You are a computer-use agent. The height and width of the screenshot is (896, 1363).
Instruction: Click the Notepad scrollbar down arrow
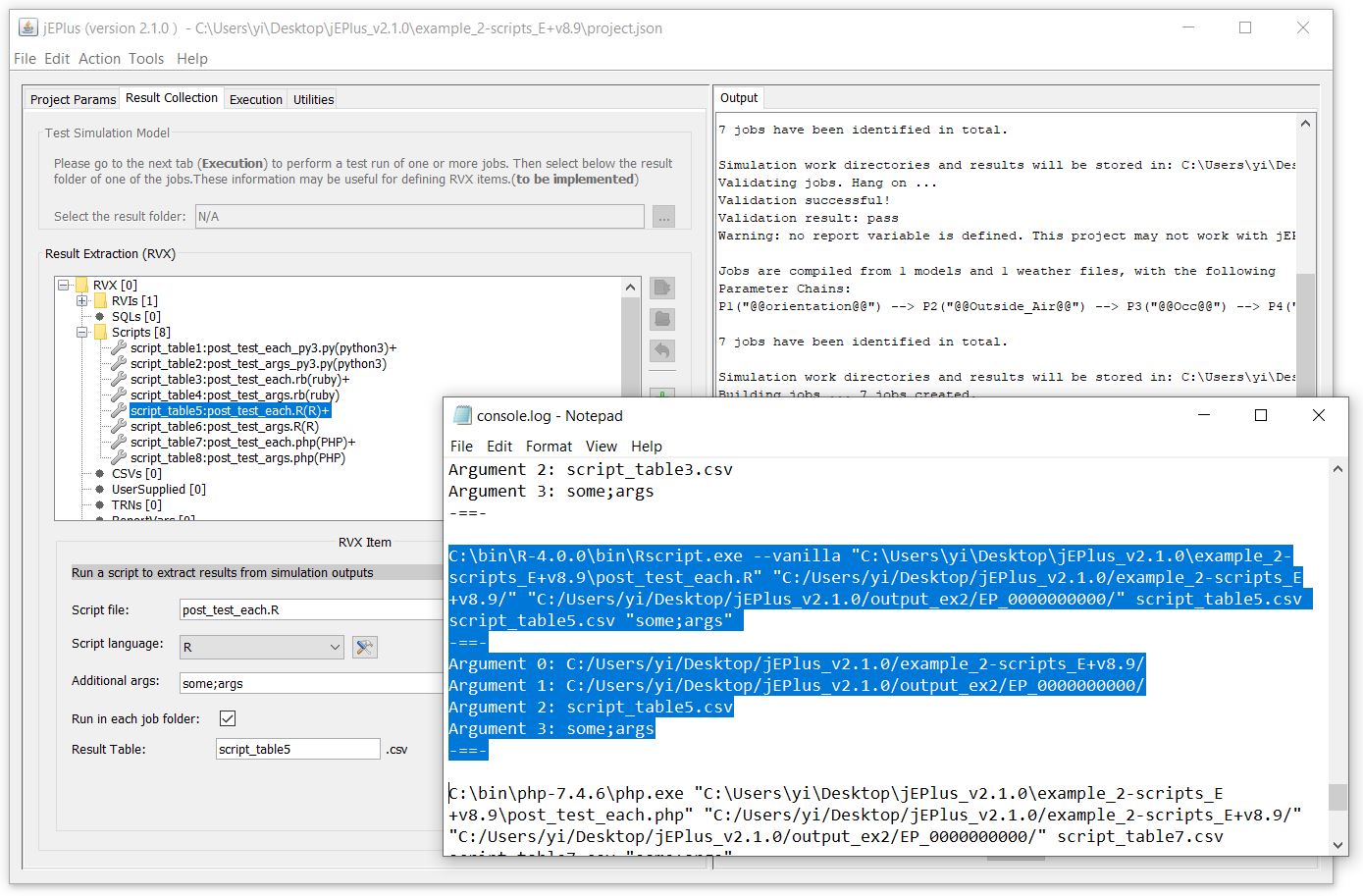pos(1337,844)
